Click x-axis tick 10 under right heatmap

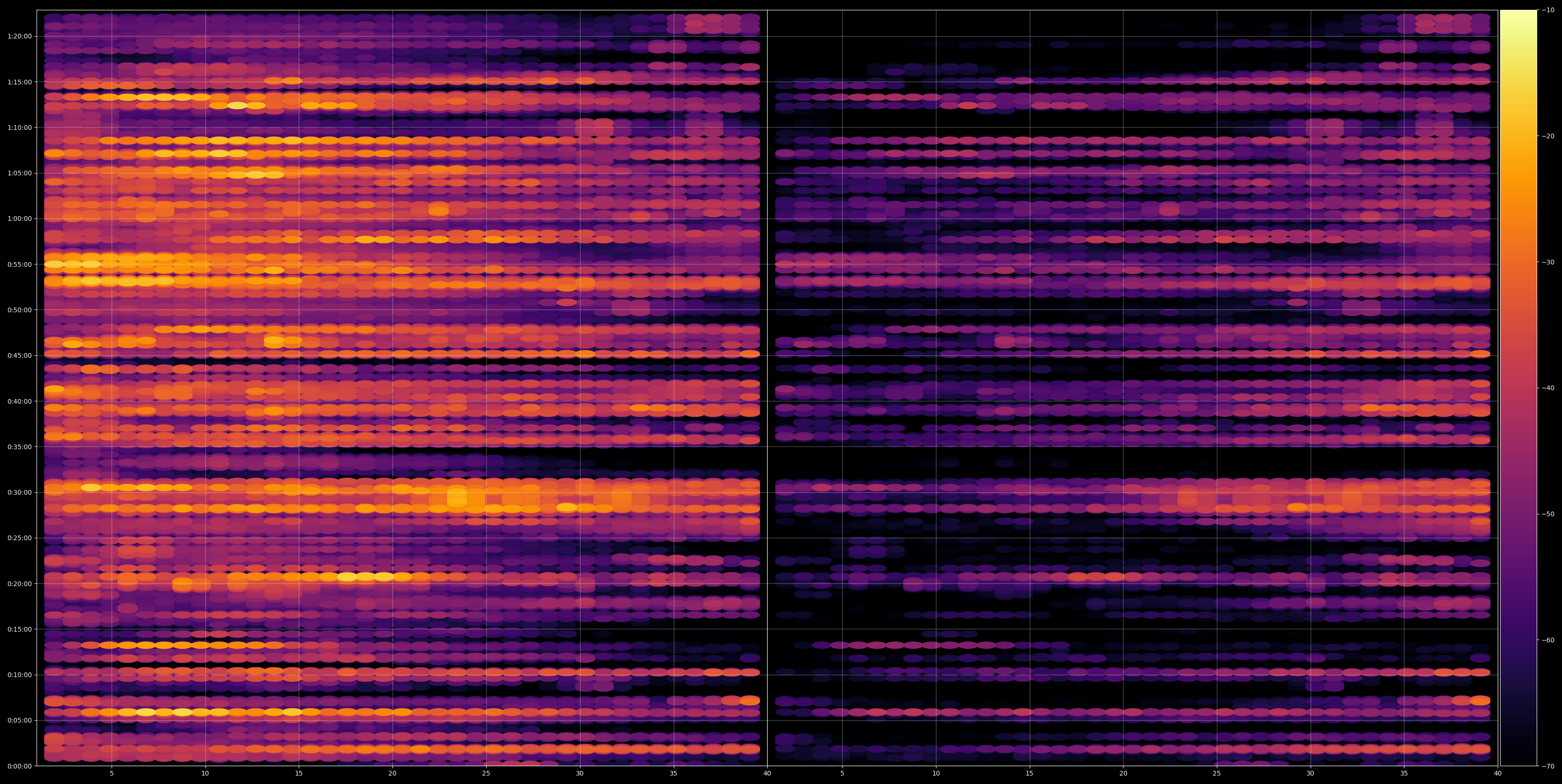(x=936, y=774)
